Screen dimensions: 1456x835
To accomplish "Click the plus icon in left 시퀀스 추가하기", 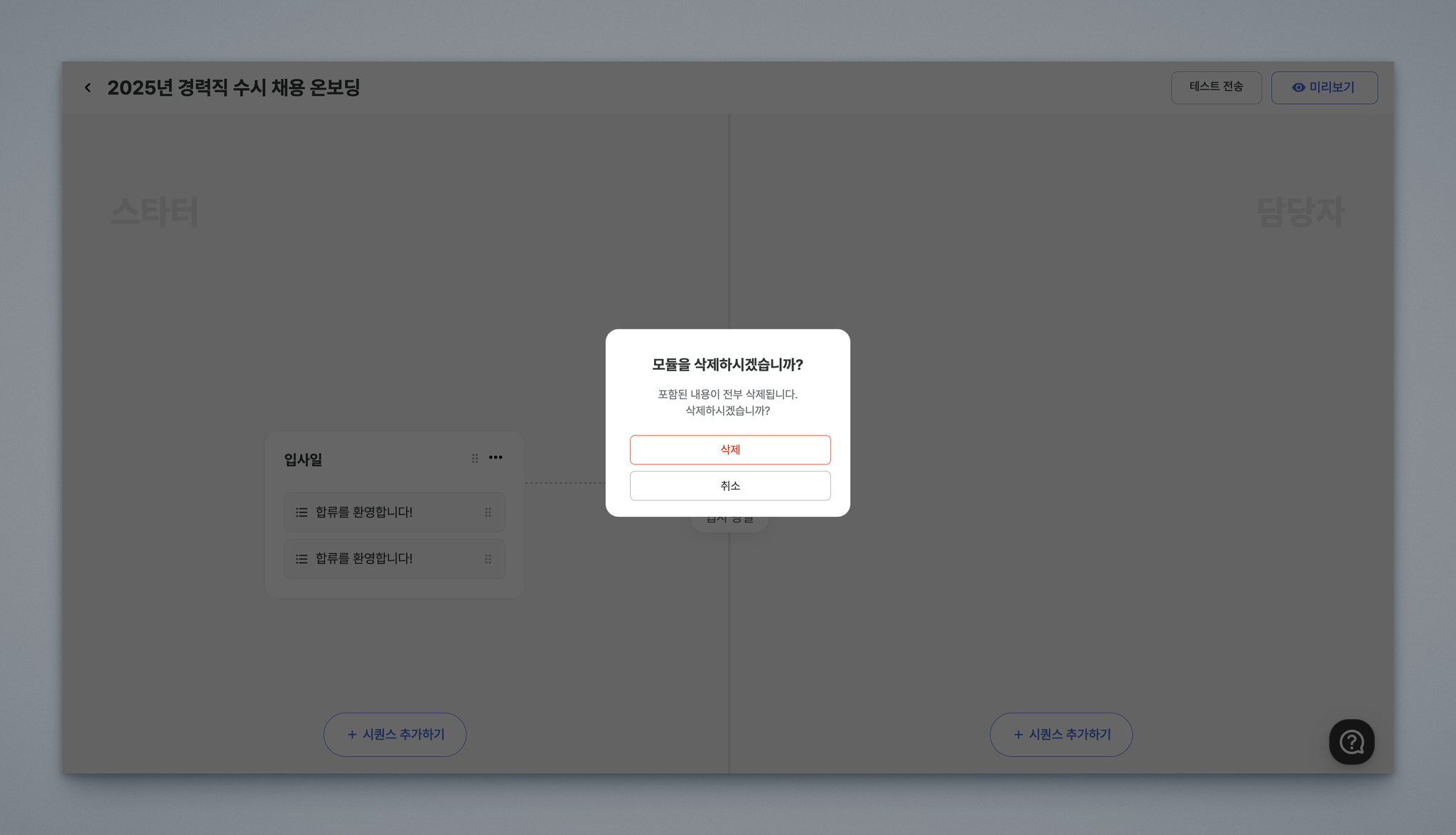I will pyautogui.click(x=352, y=734).
